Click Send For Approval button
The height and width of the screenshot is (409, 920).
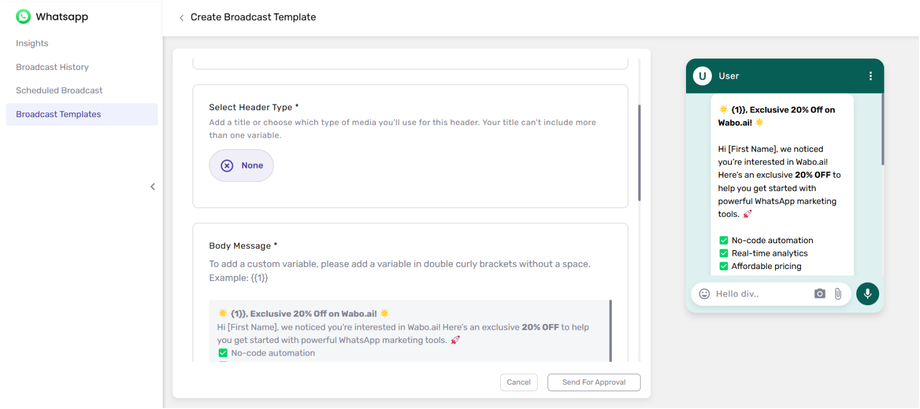tap(593, 382)
